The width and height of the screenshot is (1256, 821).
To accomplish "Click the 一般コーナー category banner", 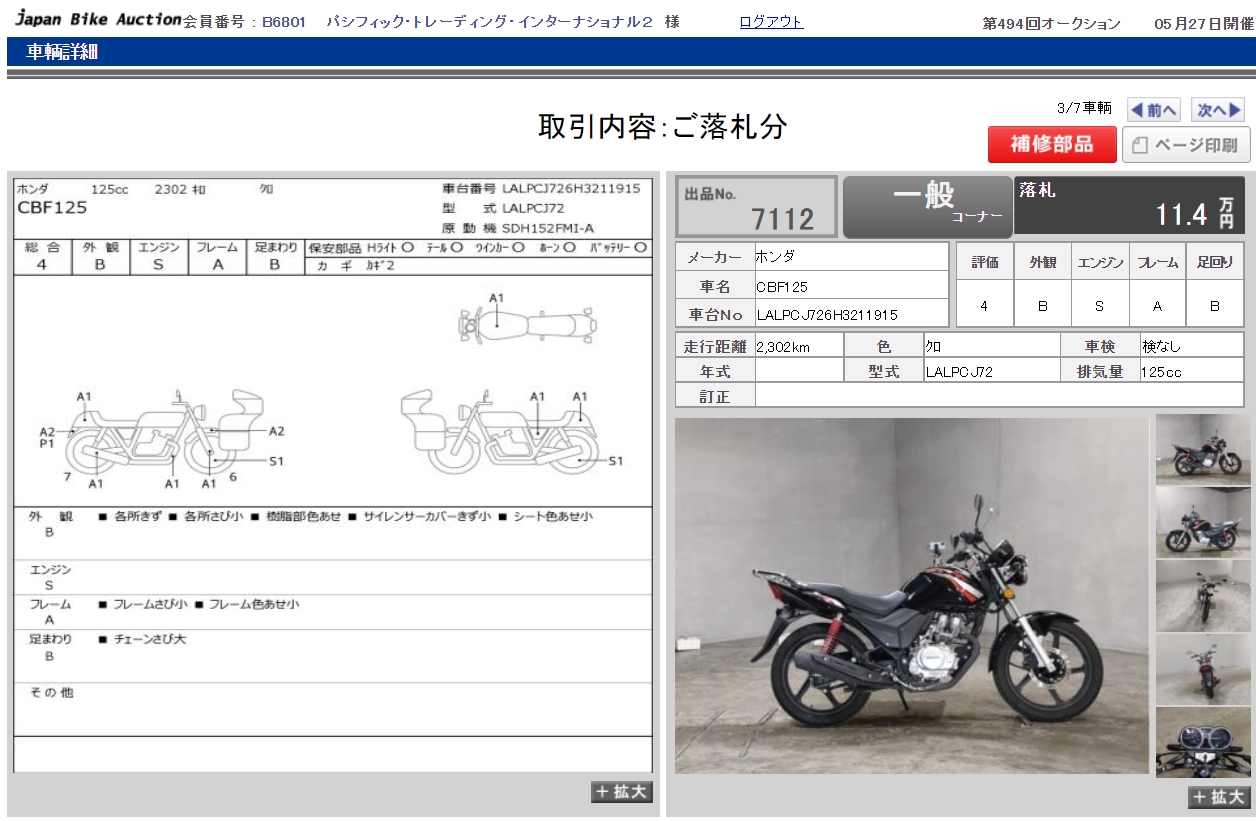I will click(928, 207).
